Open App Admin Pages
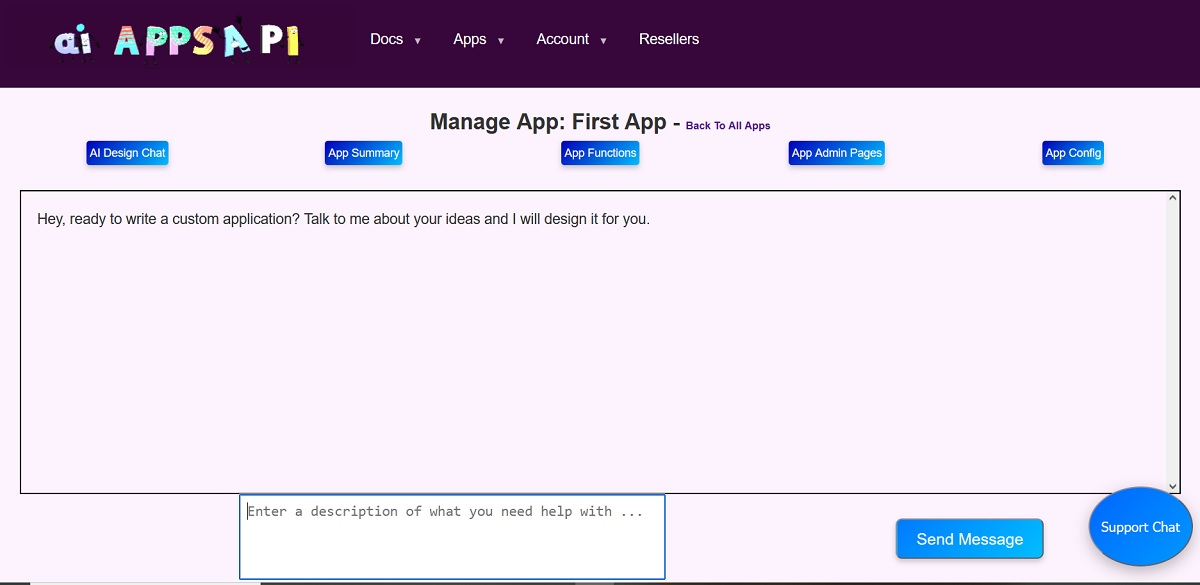1200x585 pixels. coord(837,153)
